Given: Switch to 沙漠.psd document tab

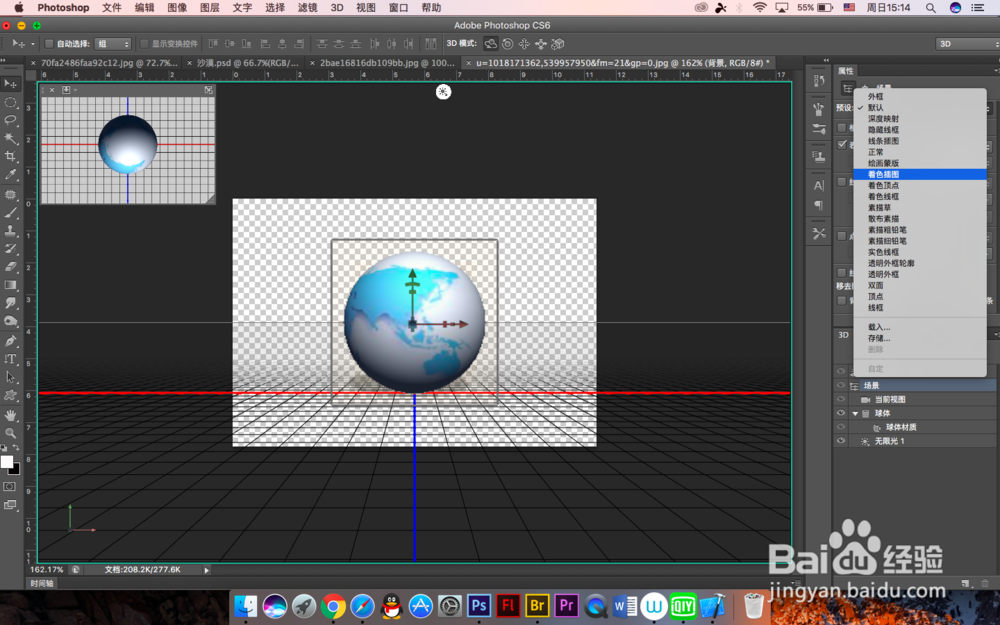Looking at the screenshot, I should point(247,62).
